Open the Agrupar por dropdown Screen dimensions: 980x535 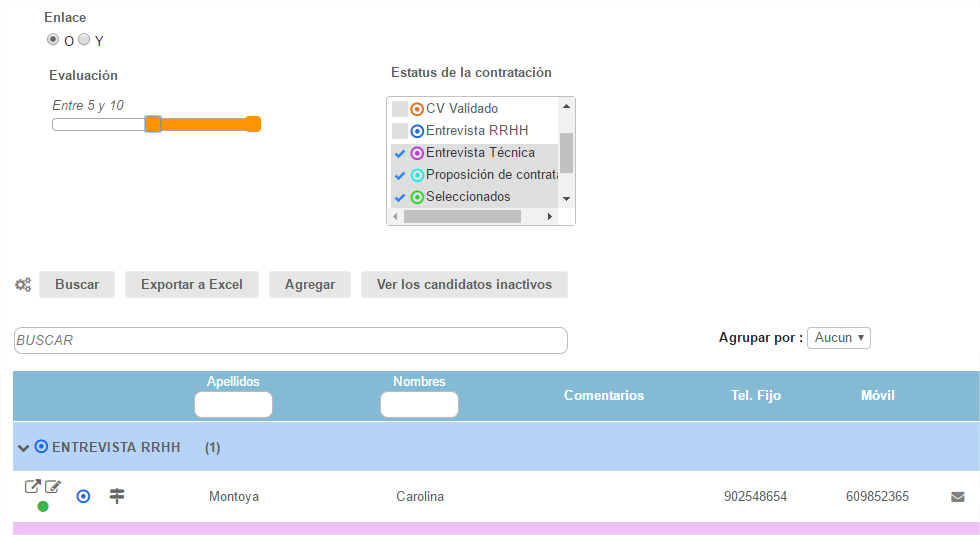(839, 338)
